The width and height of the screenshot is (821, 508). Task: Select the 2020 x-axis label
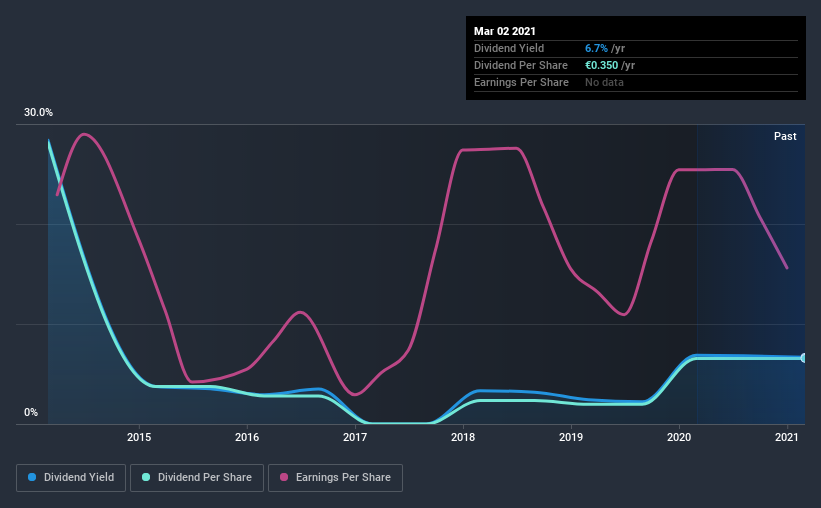[x=679, y=437]
